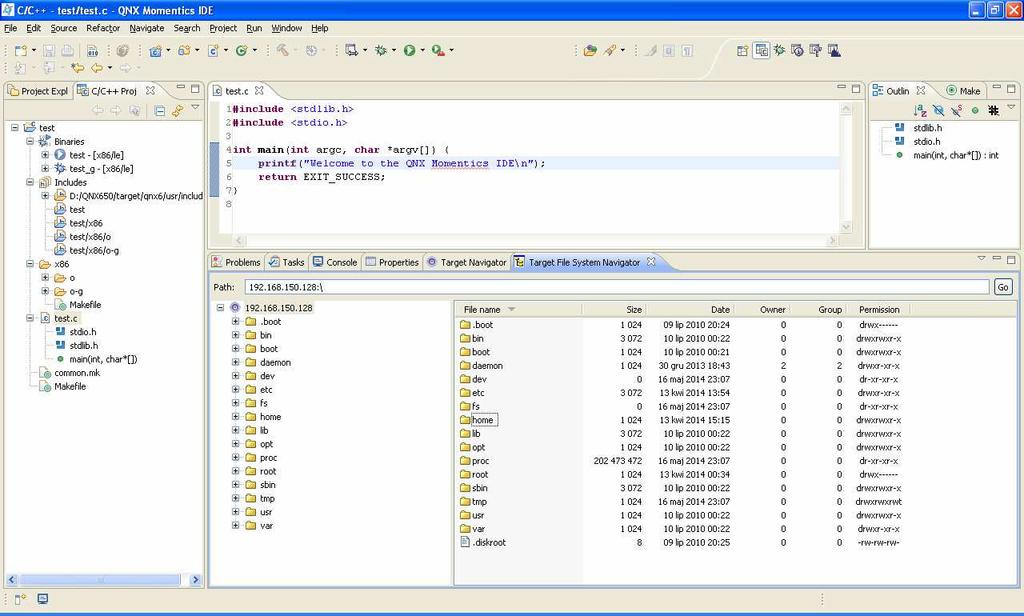Switch to the Project Explorer tab
The image size is (1024, 616).
[38, 91]
